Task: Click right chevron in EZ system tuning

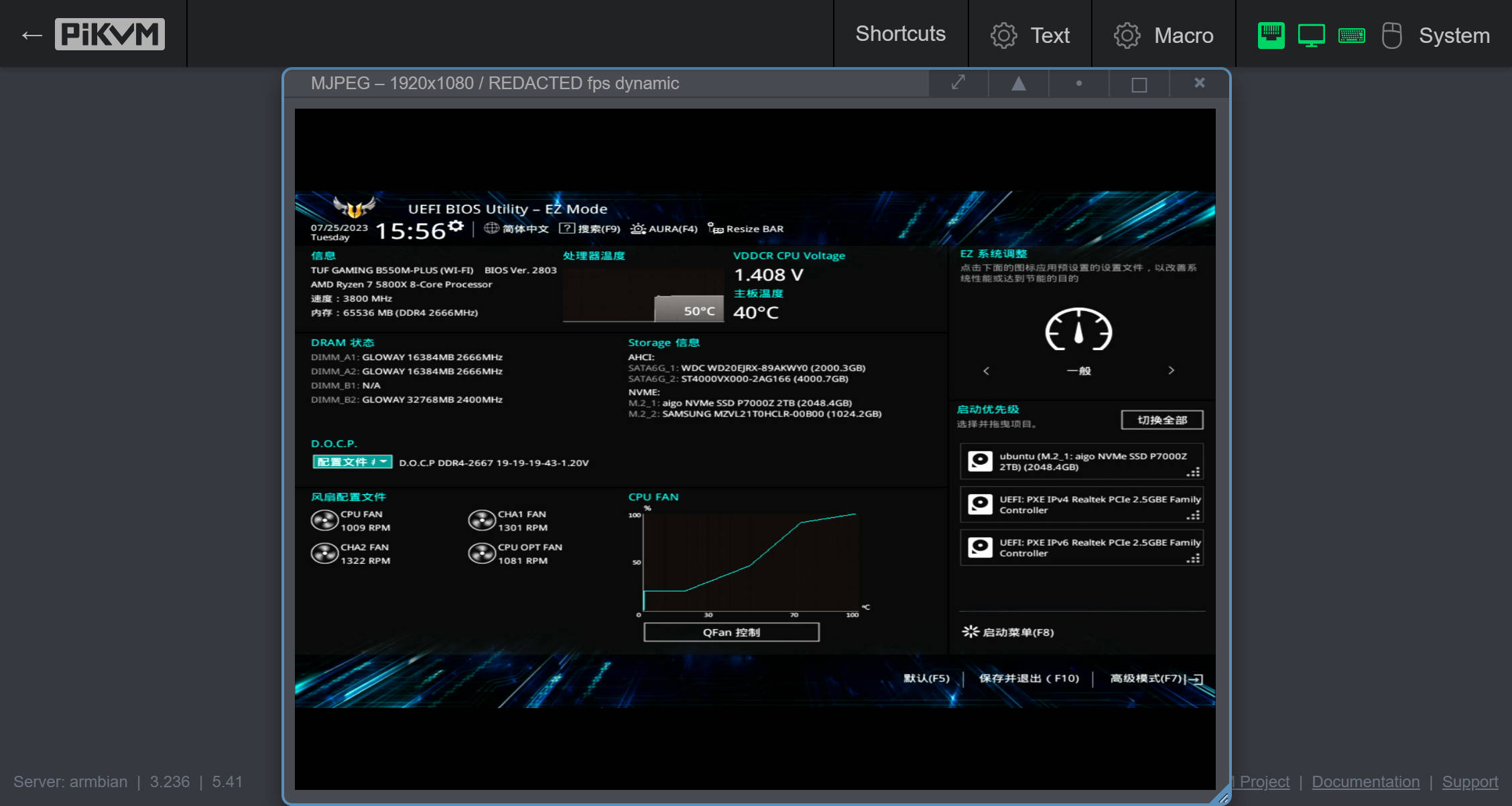Action: coord(1171,370)
